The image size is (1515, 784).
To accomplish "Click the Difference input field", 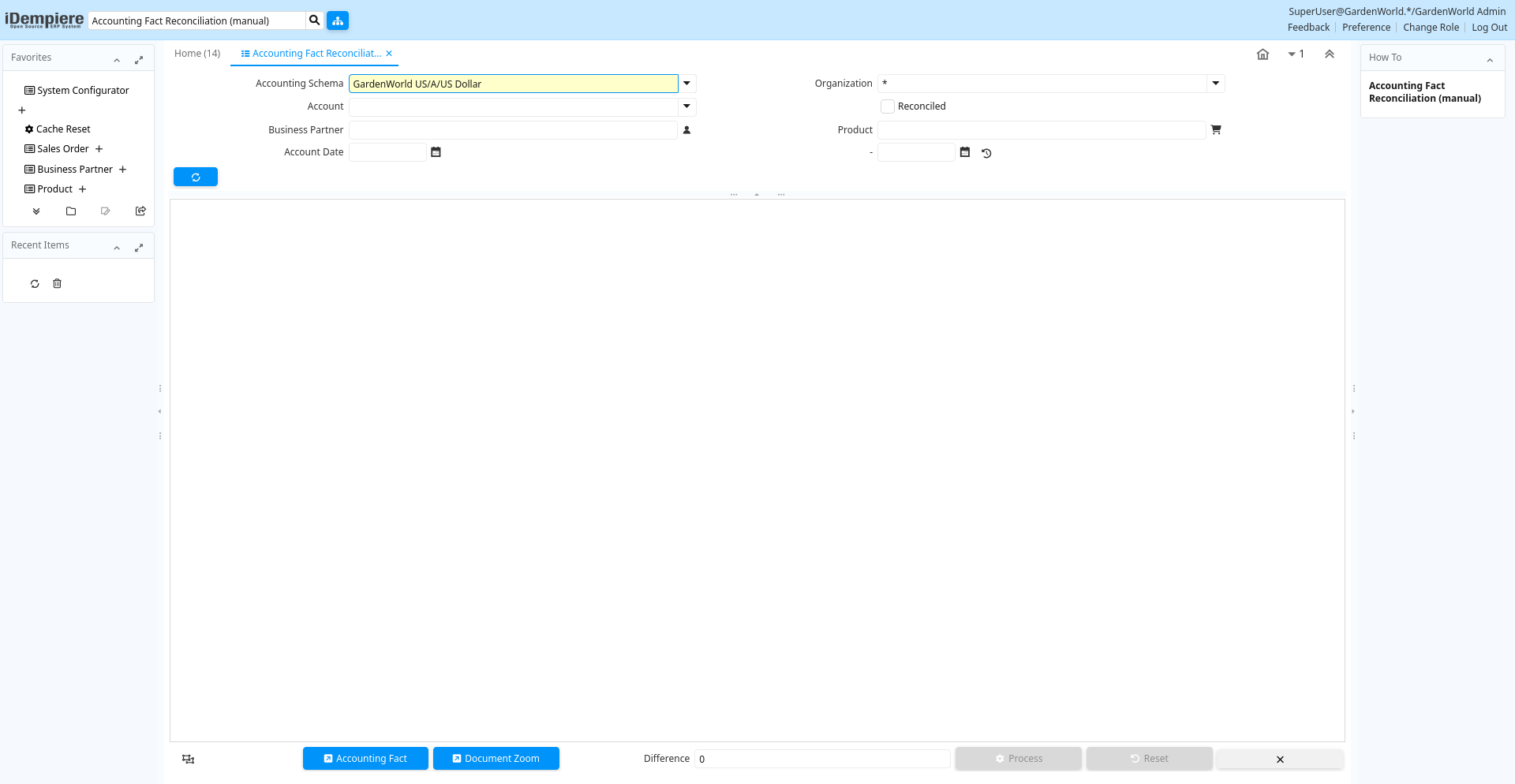I will [821, 759].
